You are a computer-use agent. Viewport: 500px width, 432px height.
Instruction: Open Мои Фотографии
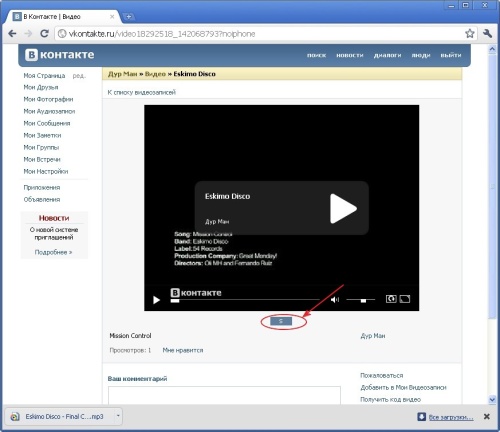[48, 99]
